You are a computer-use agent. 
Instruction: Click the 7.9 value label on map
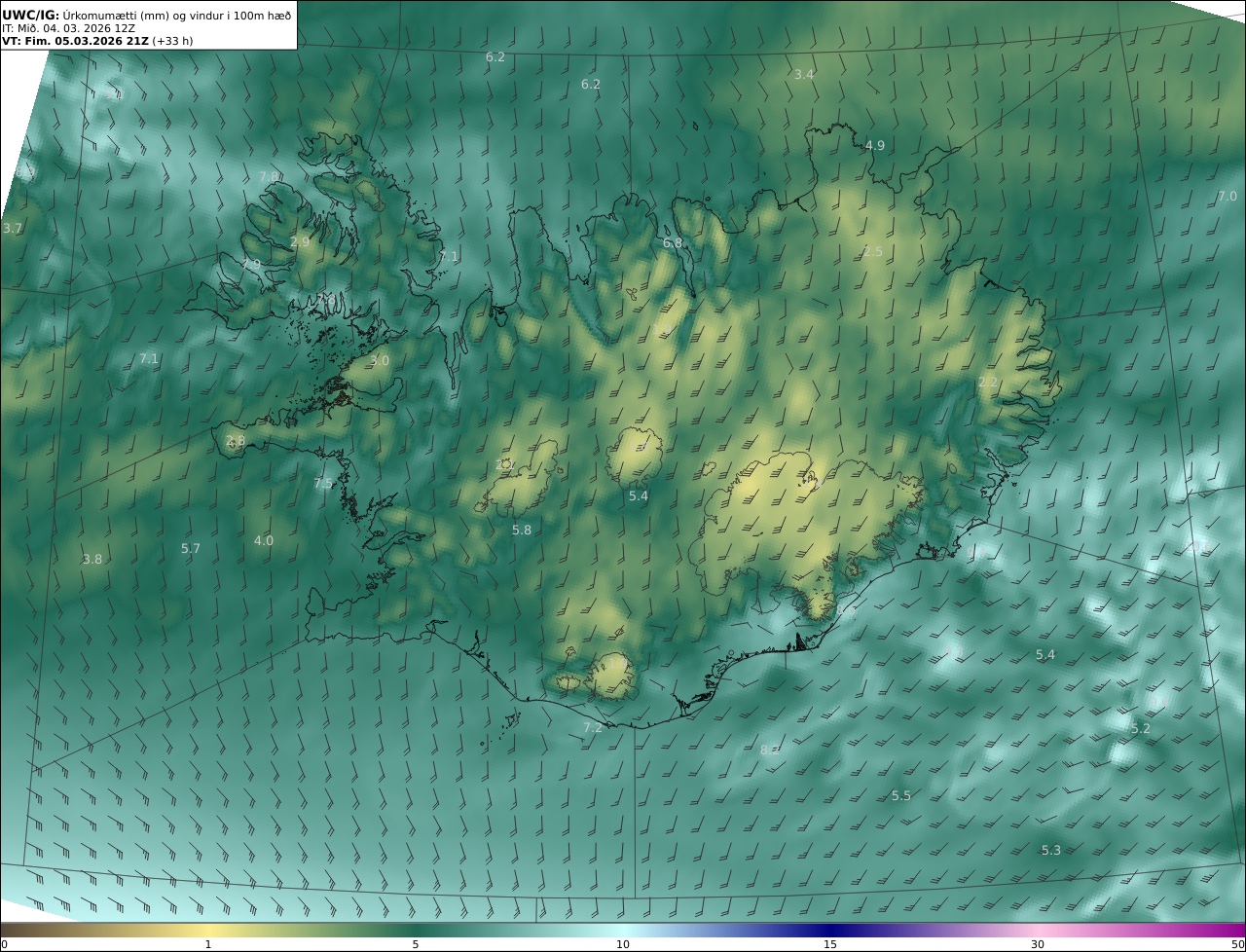pos(251,265)
